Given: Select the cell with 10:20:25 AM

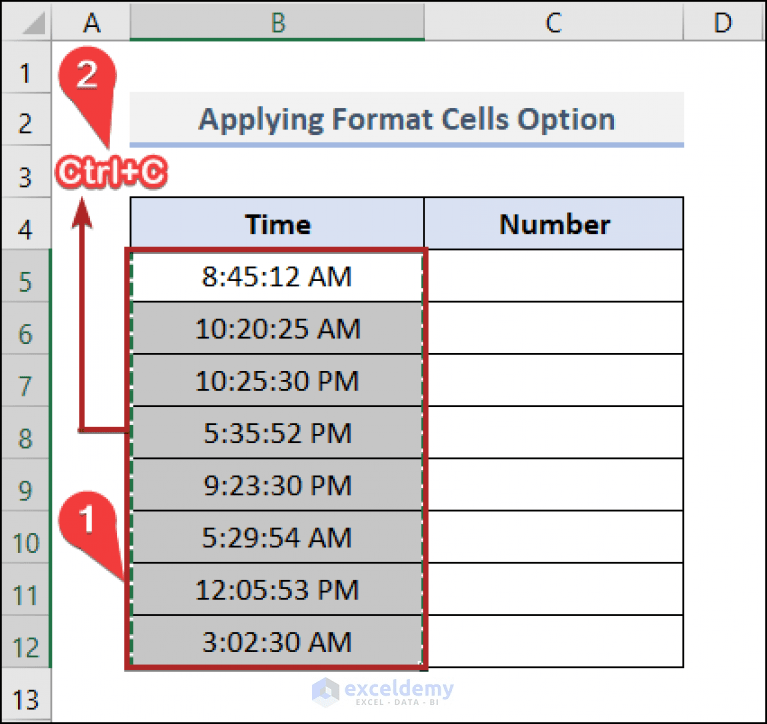Looking at the screenshot, I should [277, 328].
